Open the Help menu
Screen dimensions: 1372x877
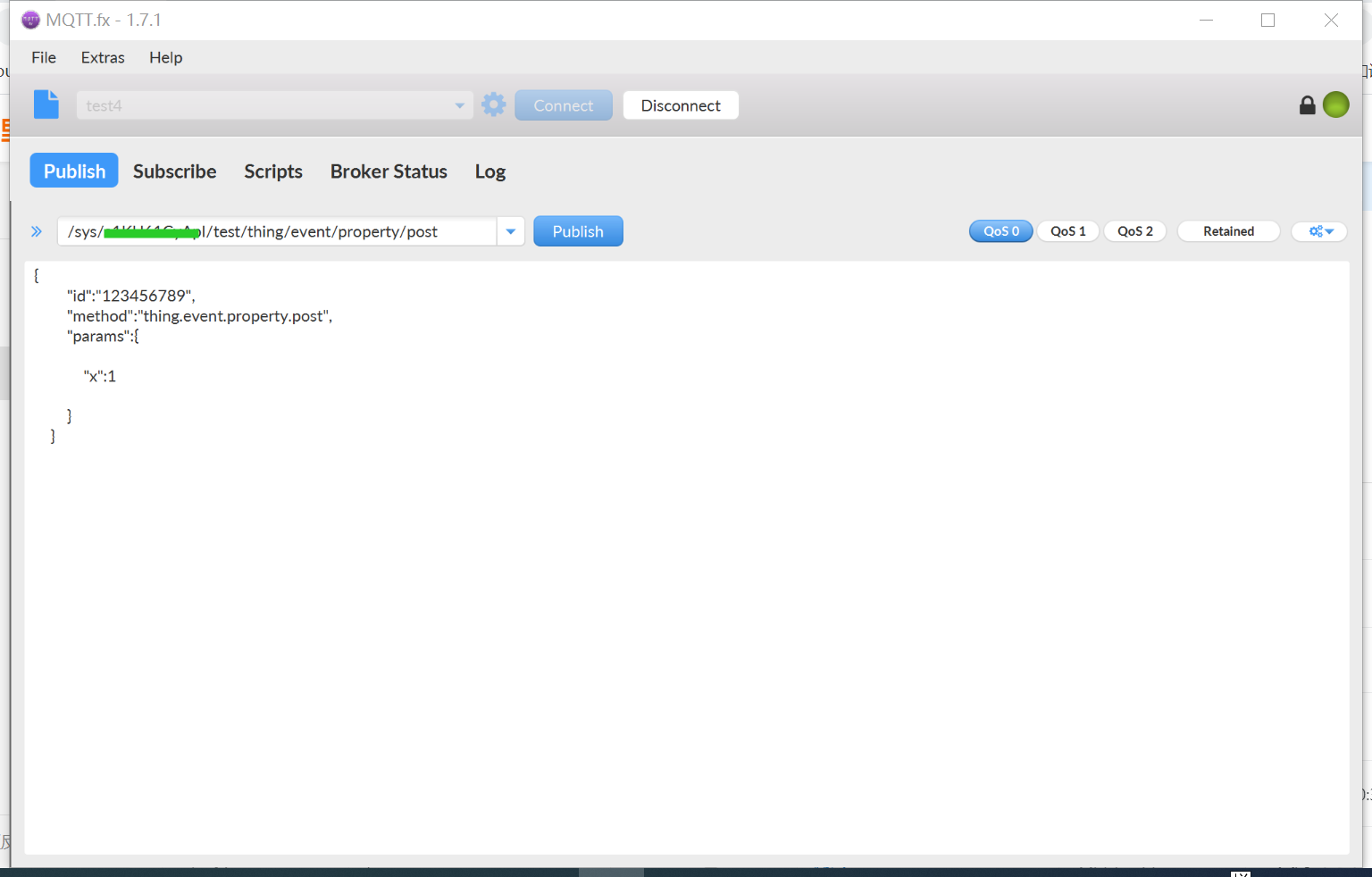coord(166,57)
